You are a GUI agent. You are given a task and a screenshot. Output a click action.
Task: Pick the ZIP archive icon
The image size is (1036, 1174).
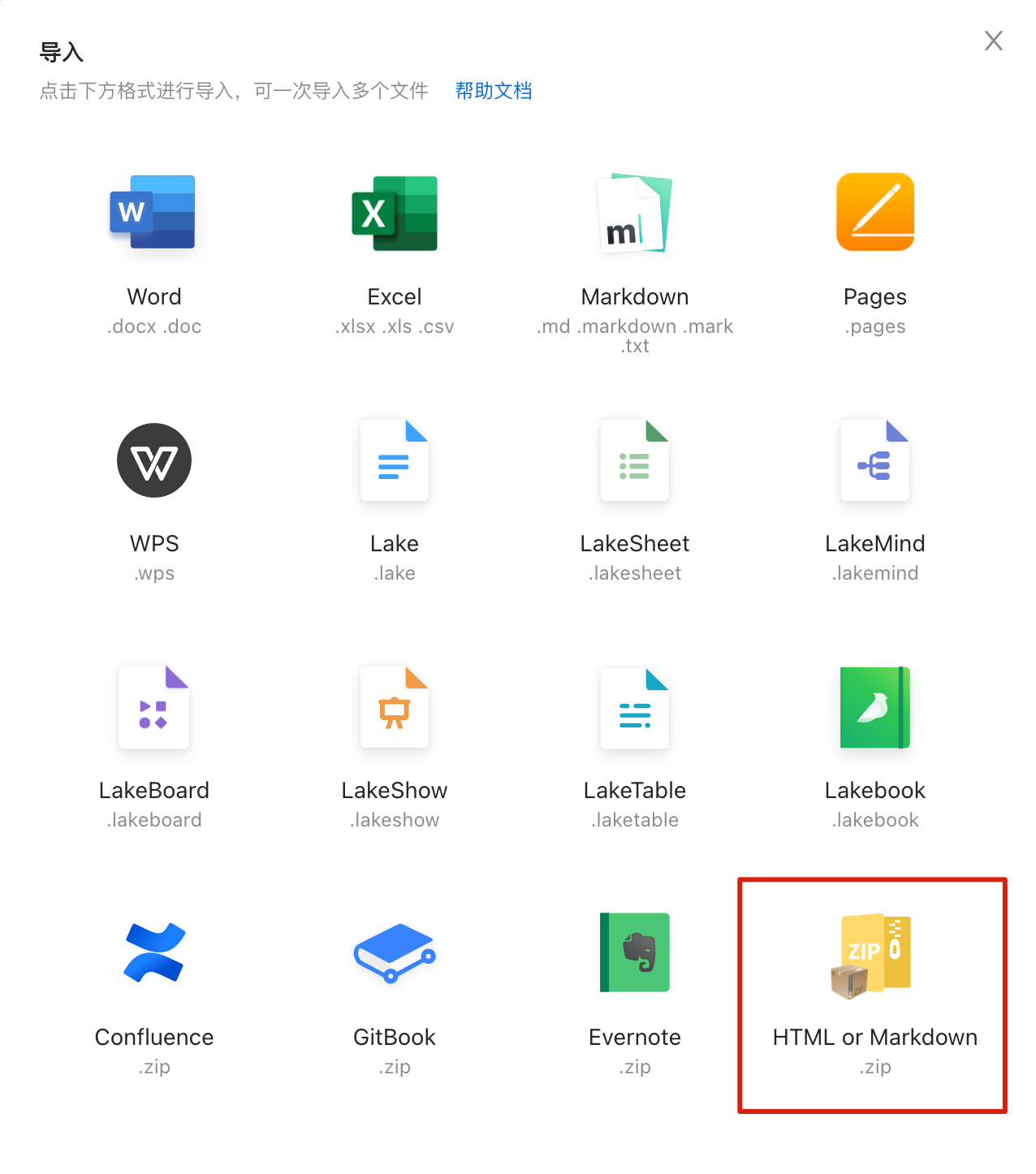click(871, 956)
